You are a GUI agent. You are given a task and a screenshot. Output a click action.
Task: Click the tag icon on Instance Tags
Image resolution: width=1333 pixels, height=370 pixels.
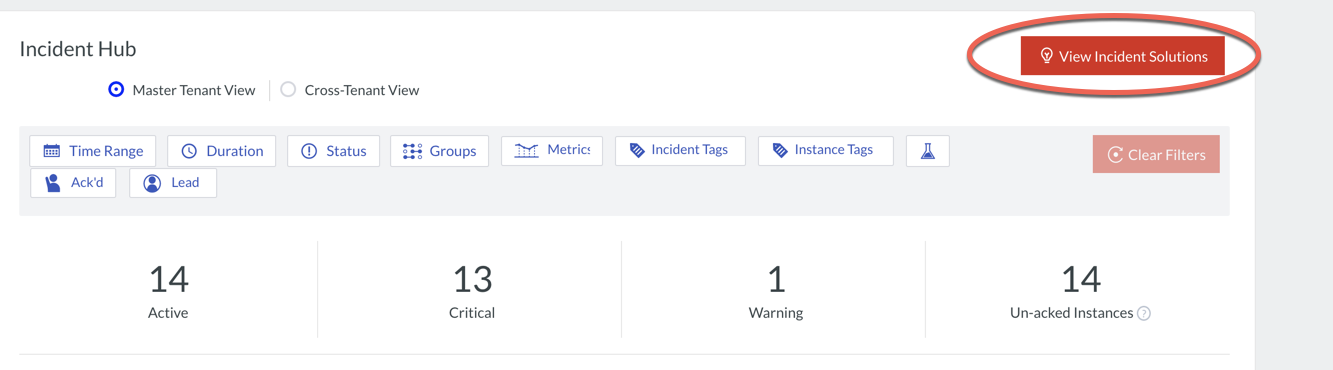point(780,150)
